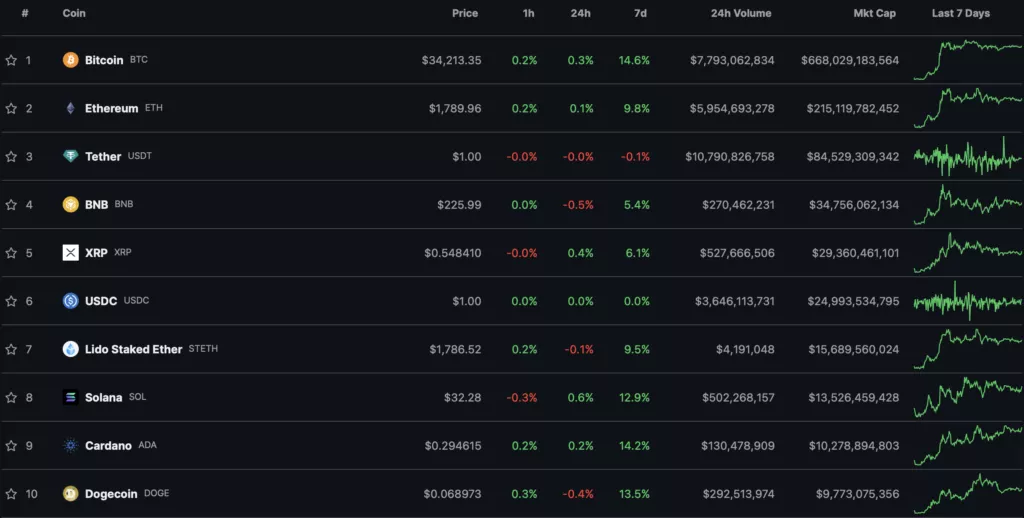Open the XRP coin name link
Image resolution: width=1024 pixels, height=518 pixels.
96,253
